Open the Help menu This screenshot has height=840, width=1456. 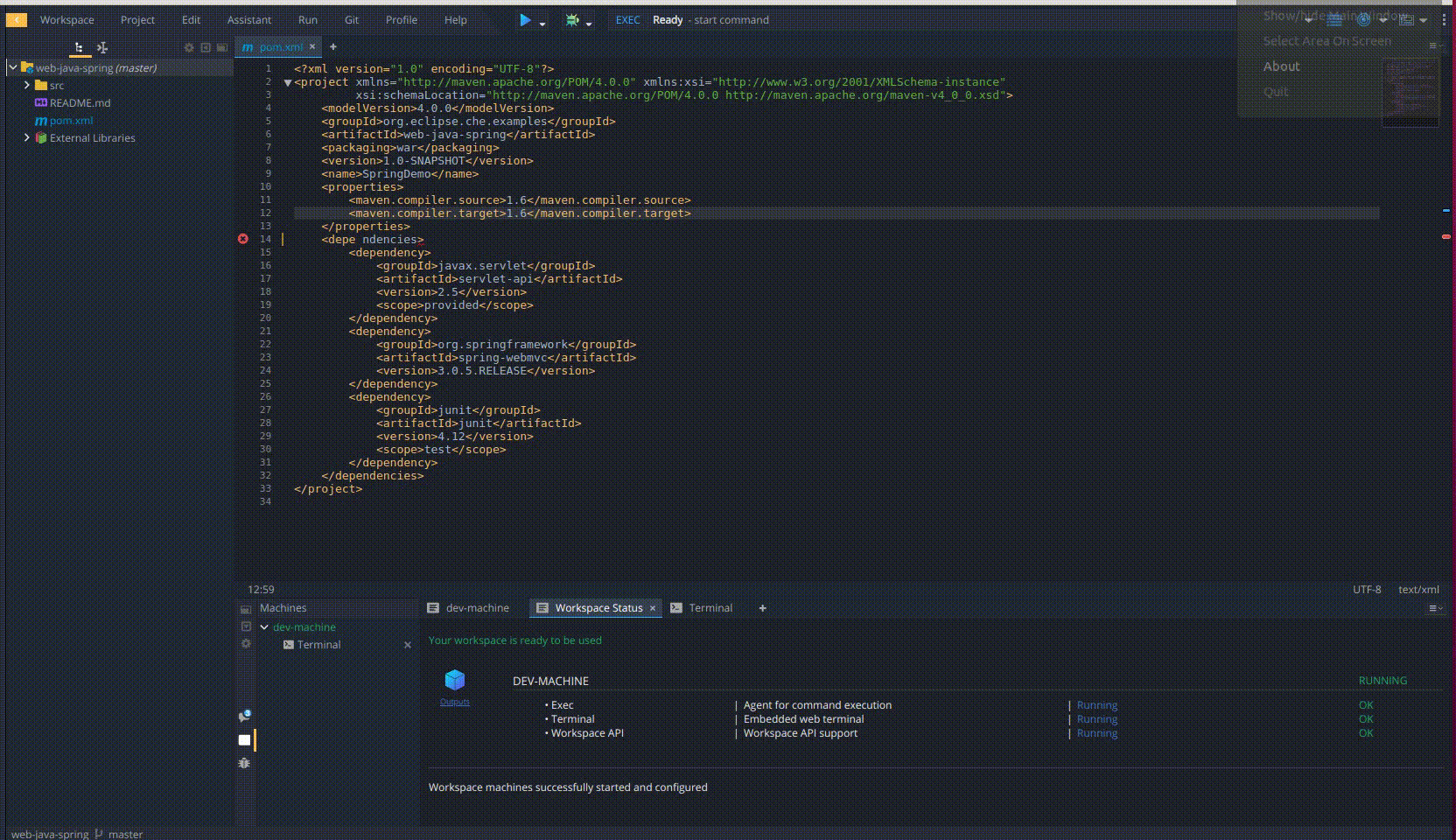point(455,19)
